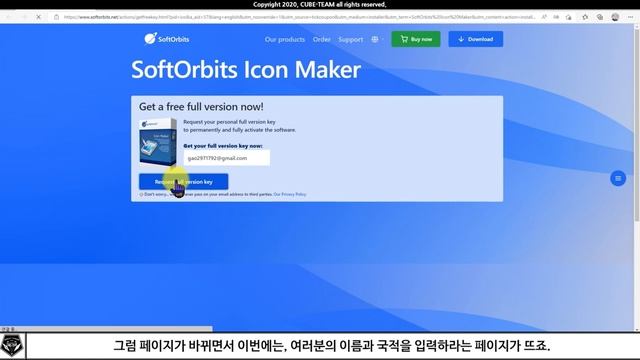Open the Order menu item
This screenshot has height=360, width=640.
[x=321, y=39]
